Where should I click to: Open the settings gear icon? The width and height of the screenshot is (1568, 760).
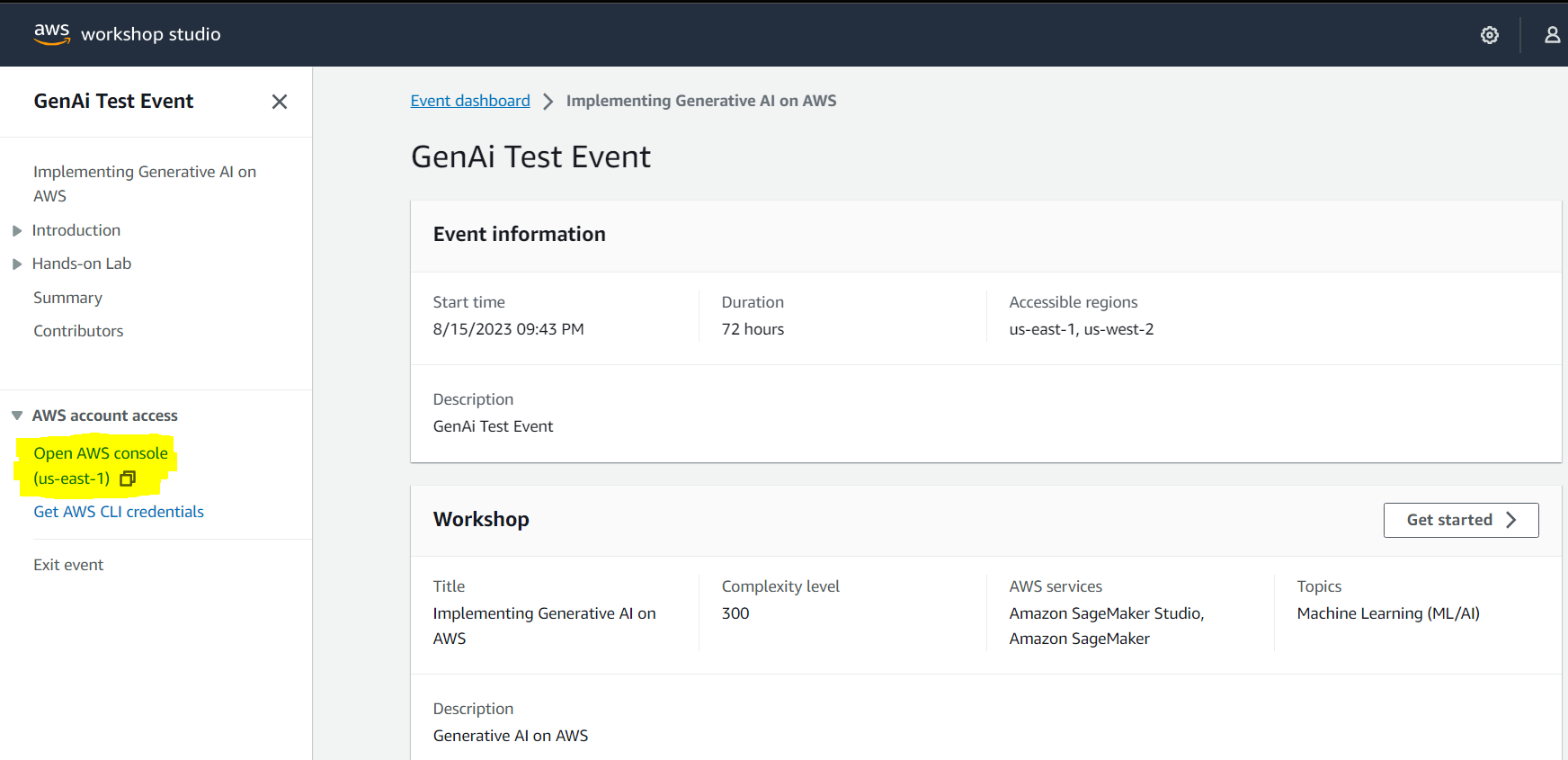pos(1490,35)
